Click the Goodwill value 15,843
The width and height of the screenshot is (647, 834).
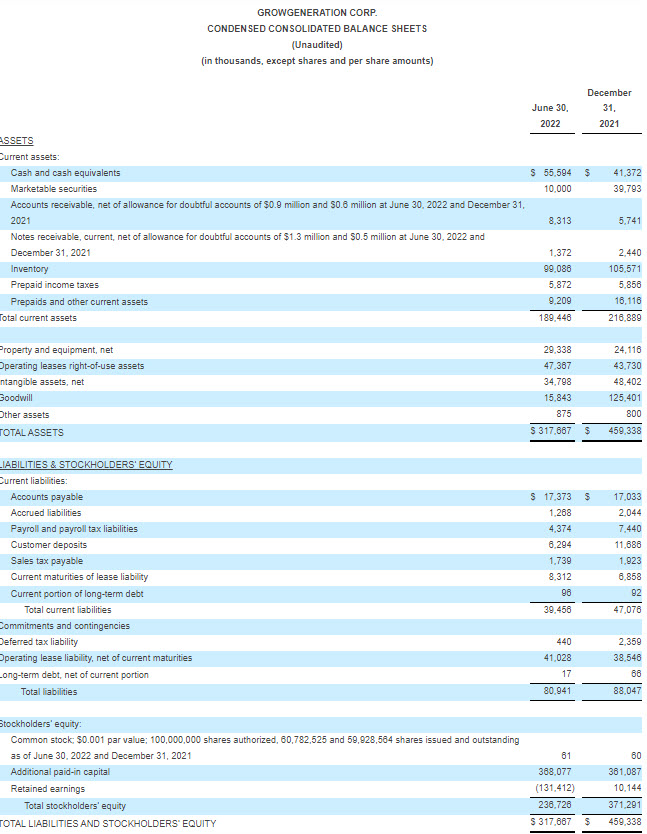click(x=557, y=398)
